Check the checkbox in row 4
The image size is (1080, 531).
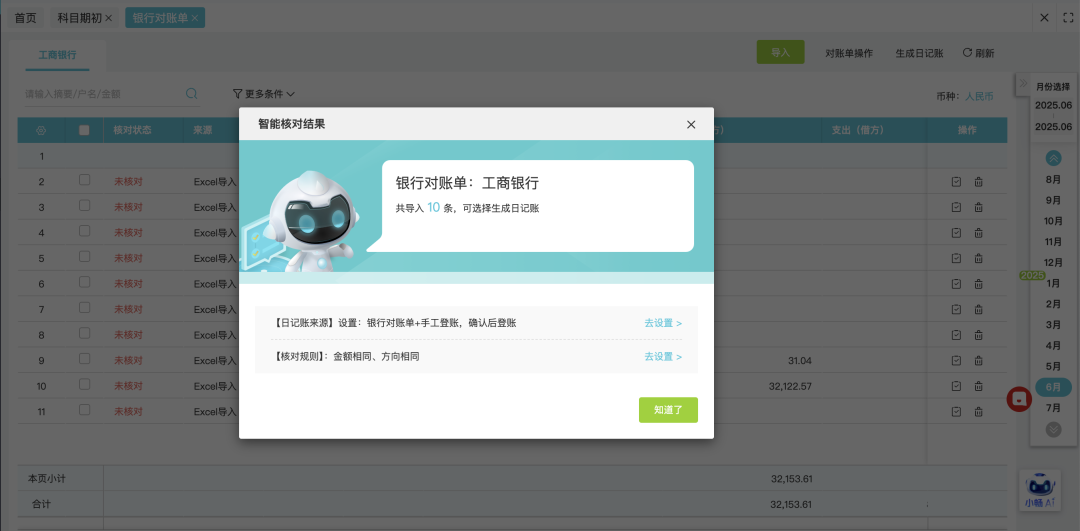[84, 231]
